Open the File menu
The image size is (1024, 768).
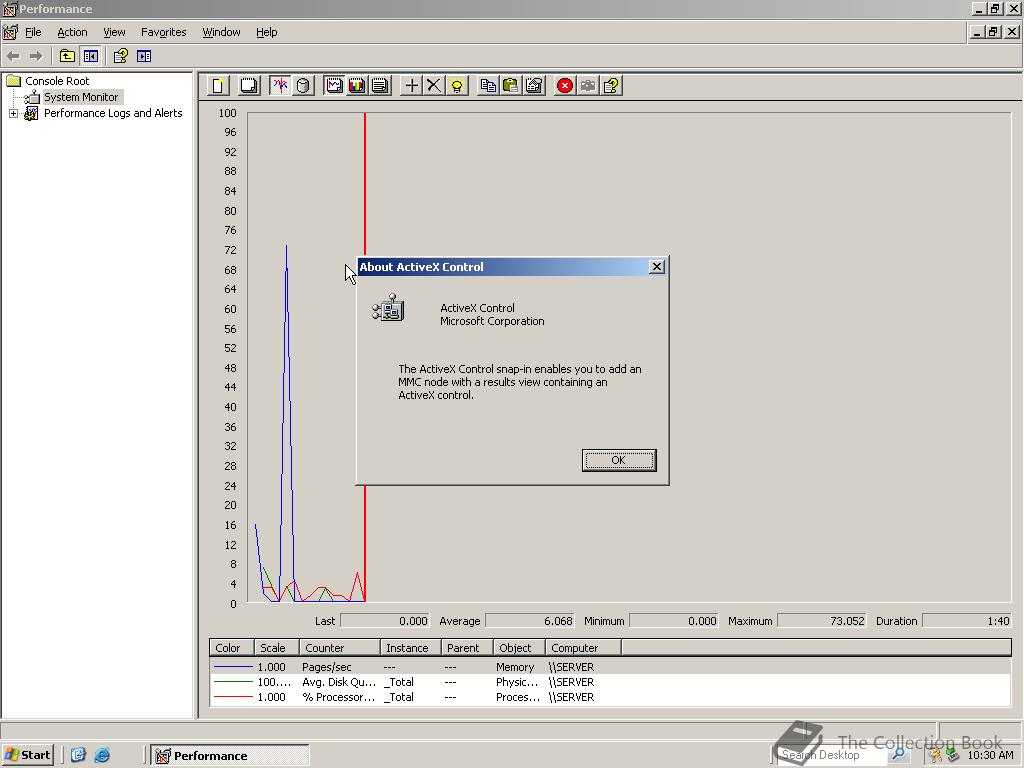click(x=33, y=32)
